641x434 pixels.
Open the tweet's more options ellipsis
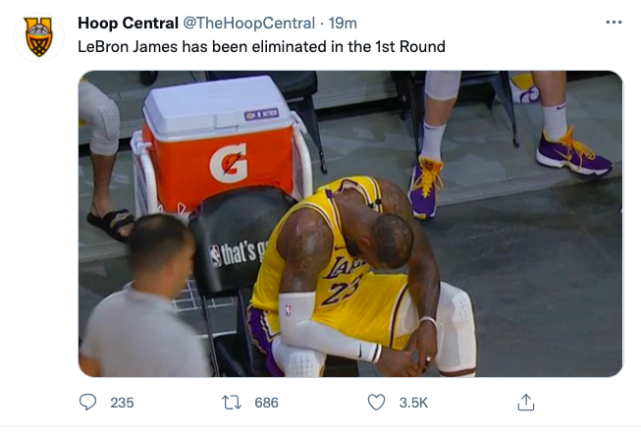pyautogui.click(x=613, y=22)
